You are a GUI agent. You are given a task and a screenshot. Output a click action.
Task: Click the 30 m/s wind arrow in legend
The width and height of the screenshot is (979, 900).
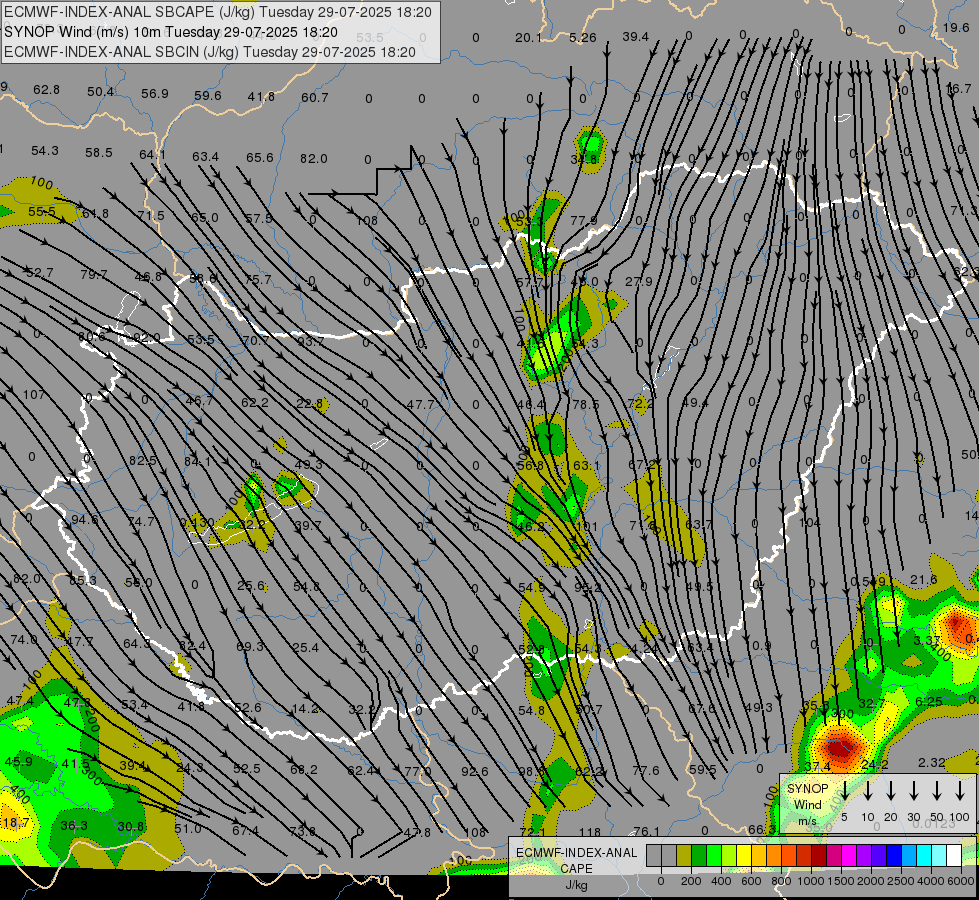[913, 791]
